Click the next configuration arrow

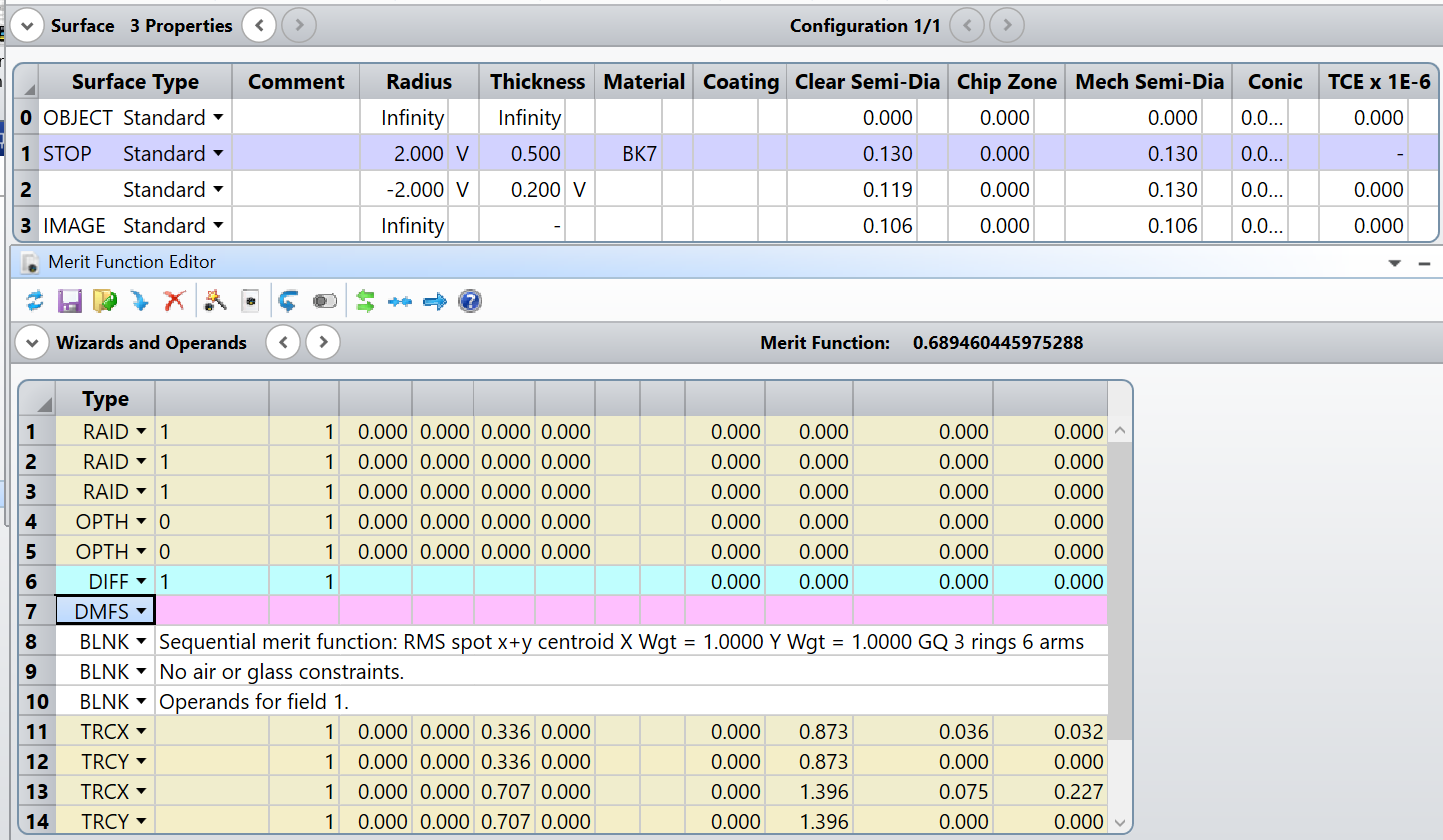1007,25
